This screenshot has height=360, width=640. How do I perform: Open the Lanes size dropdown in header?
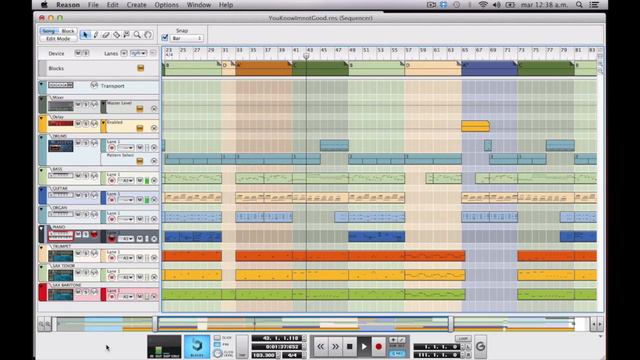pos(138,53)
